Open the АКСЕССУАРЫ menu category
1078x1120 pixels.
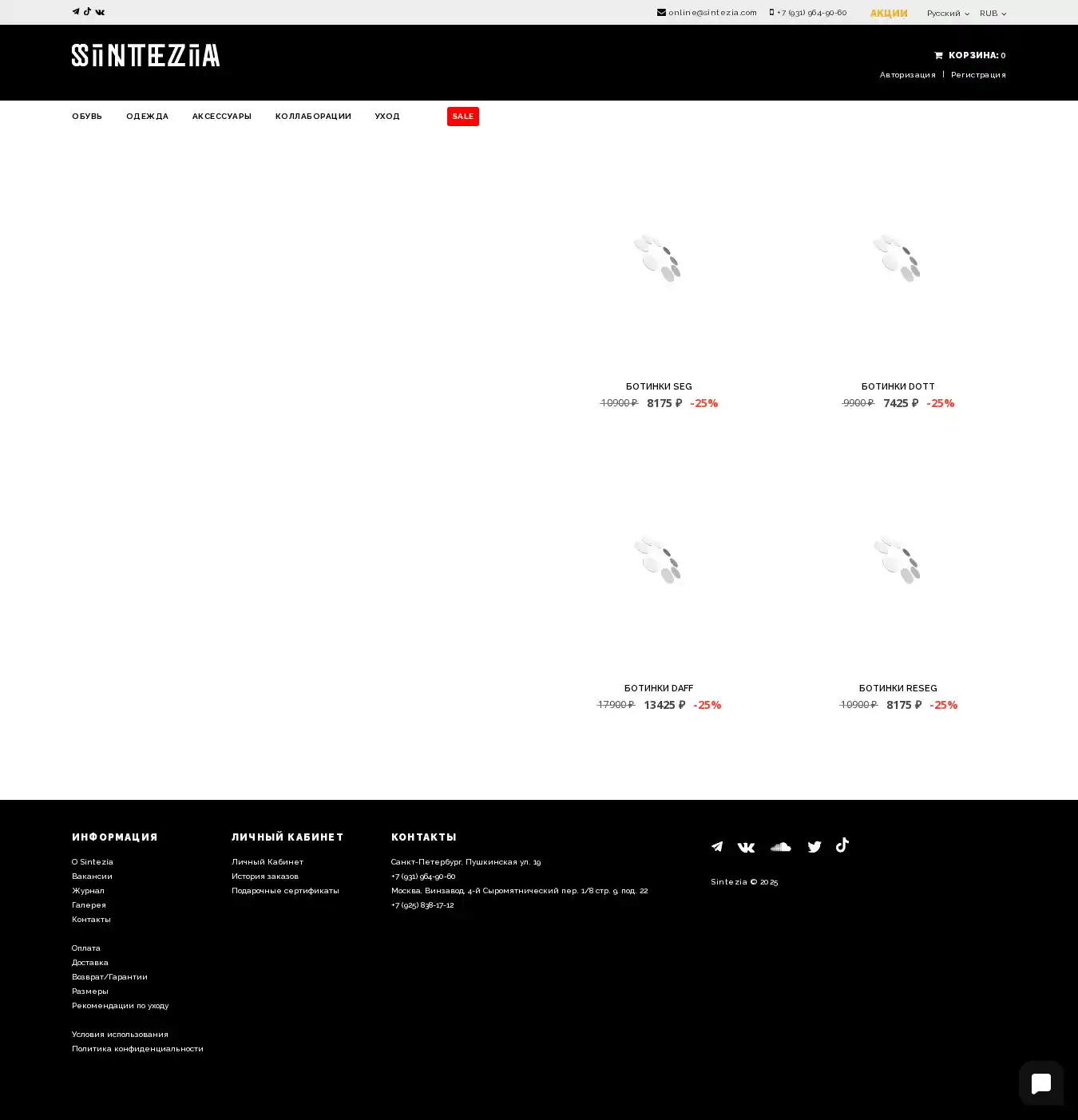[x=221, y=117]
